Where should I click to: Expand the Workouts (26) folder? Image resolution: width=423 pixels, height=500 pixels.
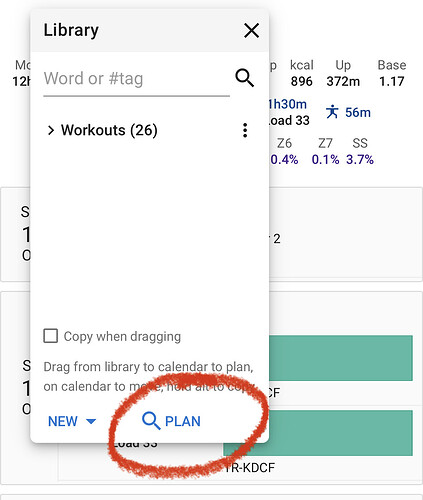point(51,130)
